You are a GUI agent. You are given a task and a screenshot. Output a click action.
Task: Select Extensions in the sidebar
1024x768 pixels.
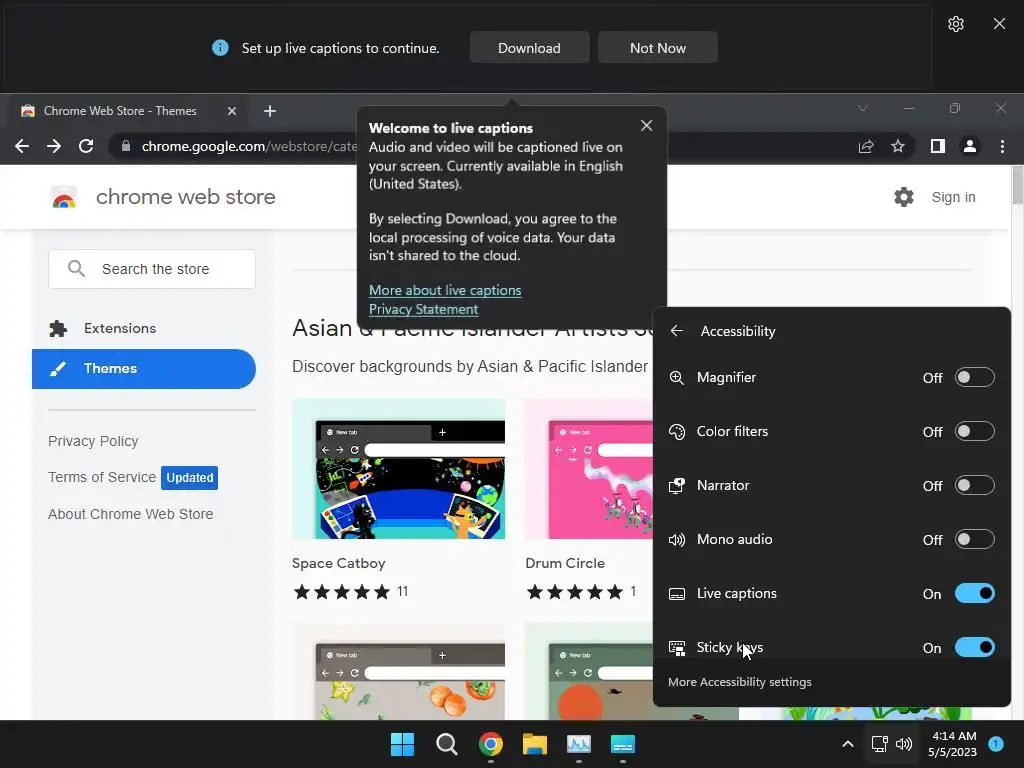coord(144,328)
